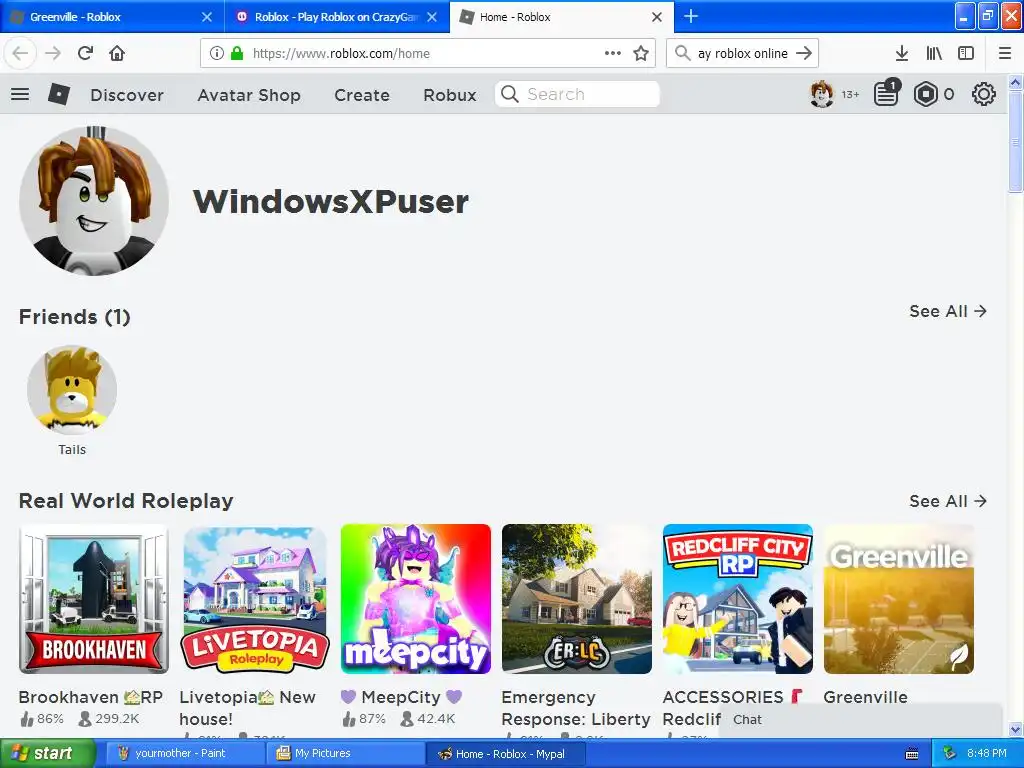Switch to the Play Roblox on CrazyGames tab
Viewport: 1024px width, 768px height.
(x=337, y=17)
